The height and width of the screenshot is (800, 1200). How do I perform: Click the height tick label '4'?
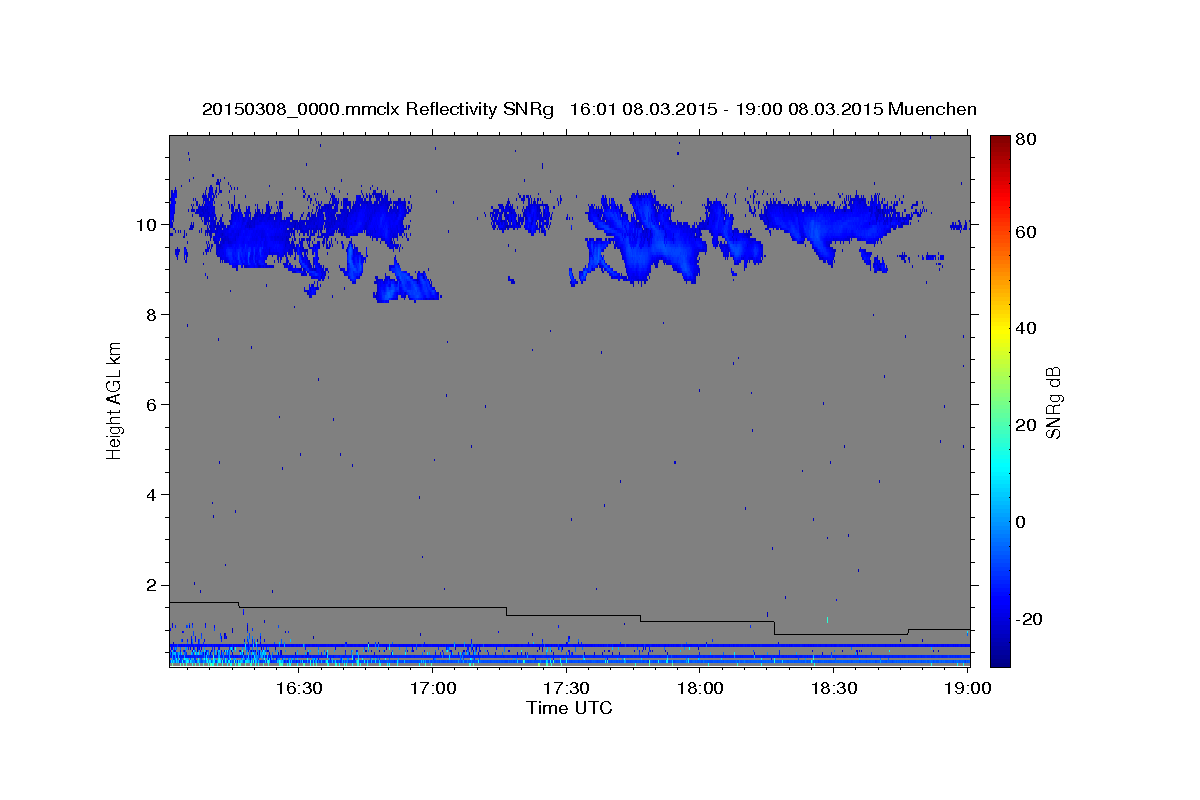tap(152, 494)
